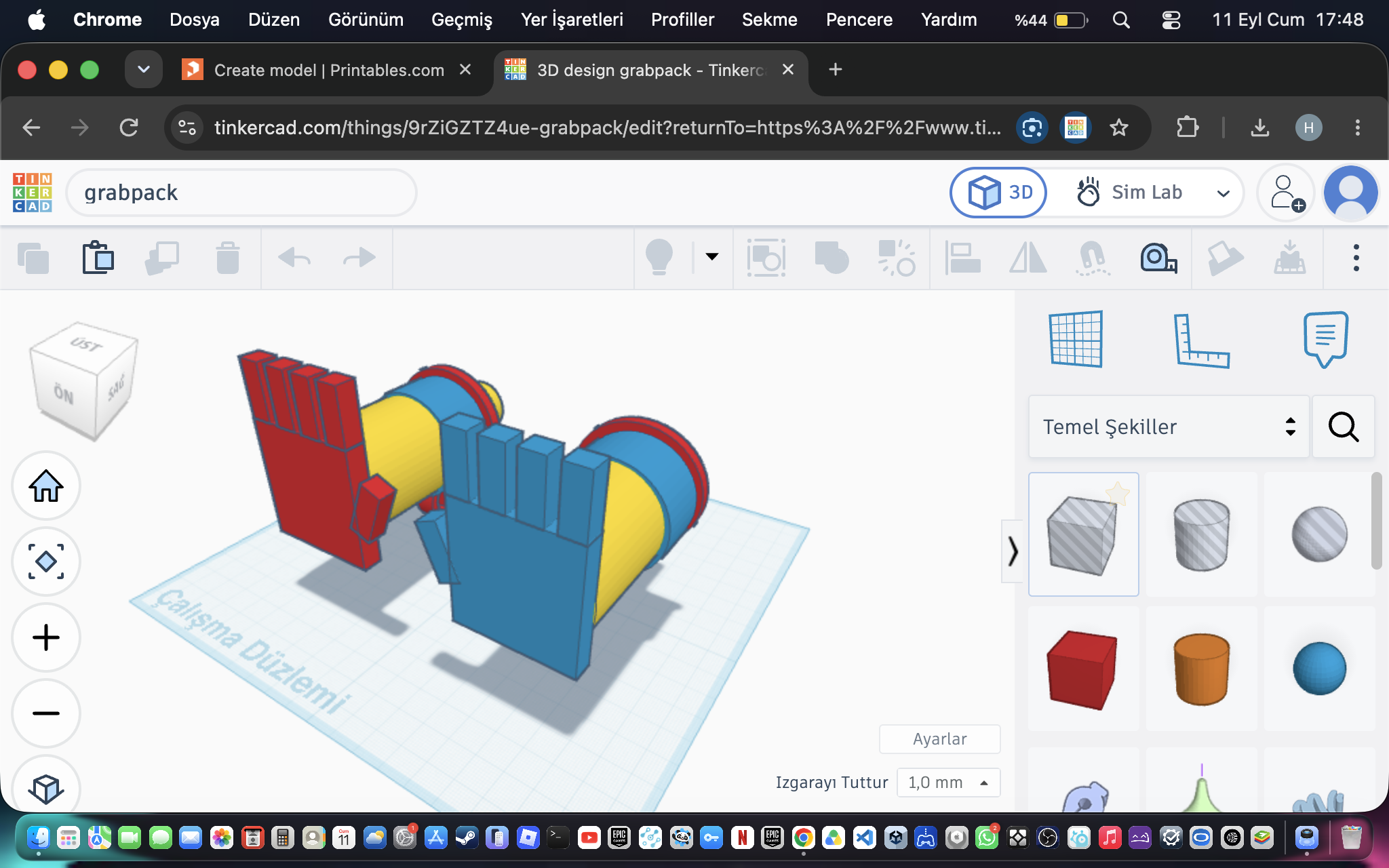Click the Cruise magnet icon
This screenshot has height=868, width=1389.
1093,258
